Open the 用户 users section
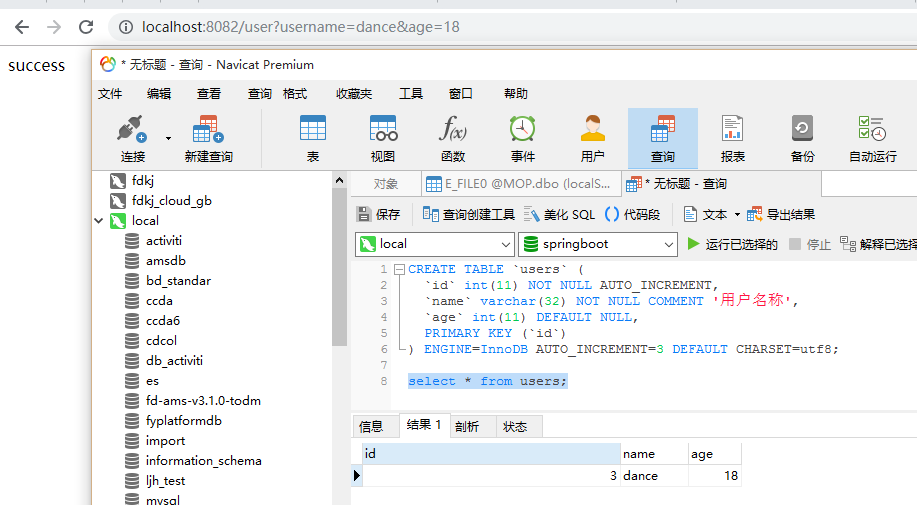Image resolution: width=917 pixels, height=505 pixels. [592, 139]
